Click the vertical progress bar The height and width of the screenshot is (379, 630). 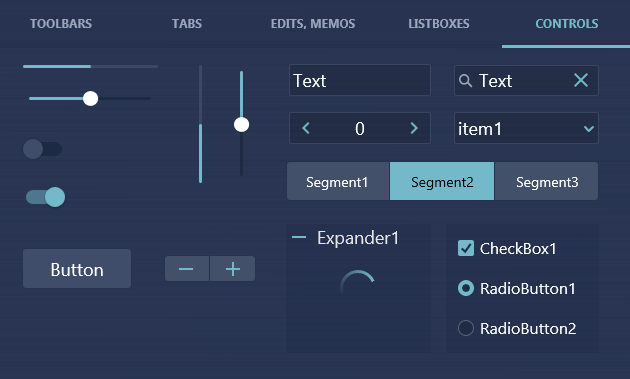tap(200, 124)
